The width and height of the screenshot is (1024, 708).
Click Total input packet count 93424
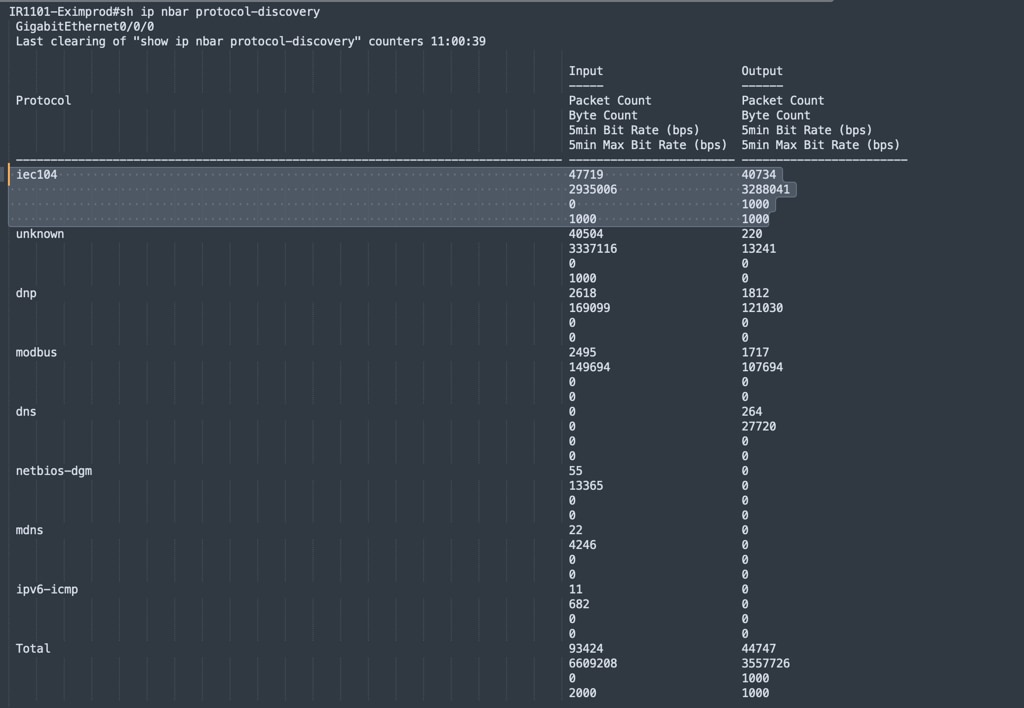(586, 649)
